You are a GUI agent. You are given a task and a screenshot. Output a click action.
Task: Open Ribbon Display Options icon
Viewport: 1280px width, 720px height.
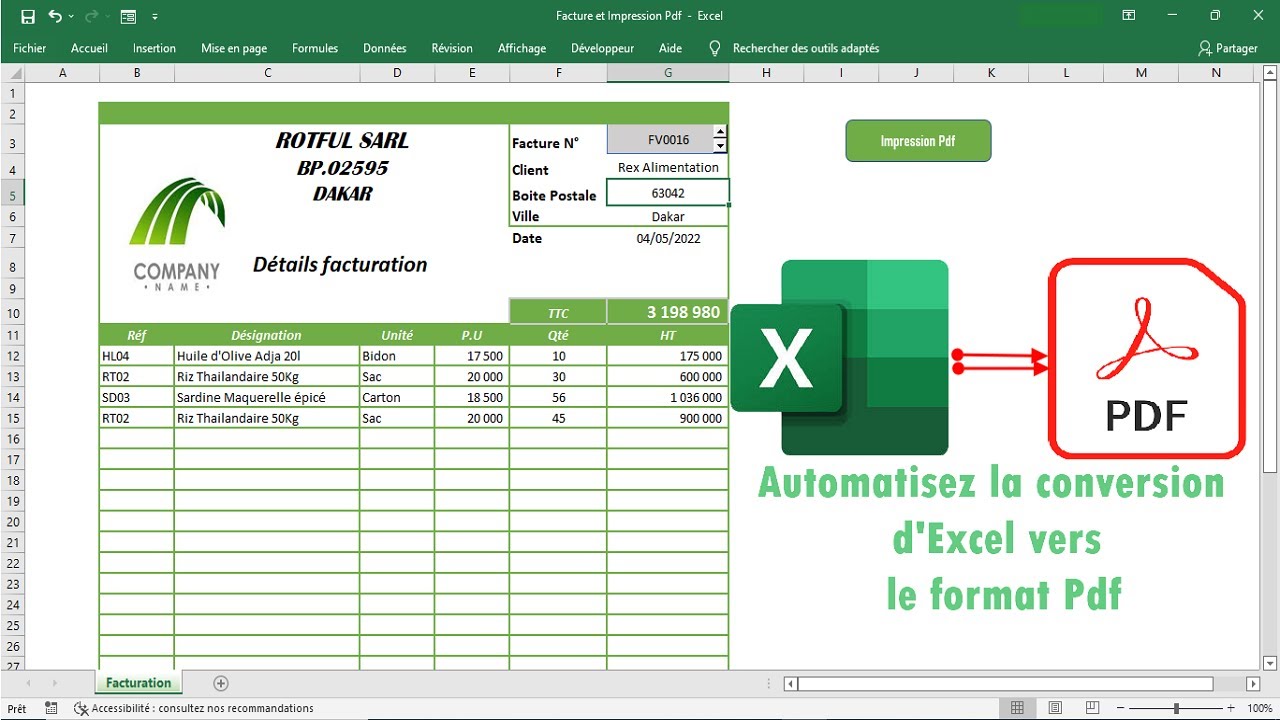click(x=1128, y=15)
